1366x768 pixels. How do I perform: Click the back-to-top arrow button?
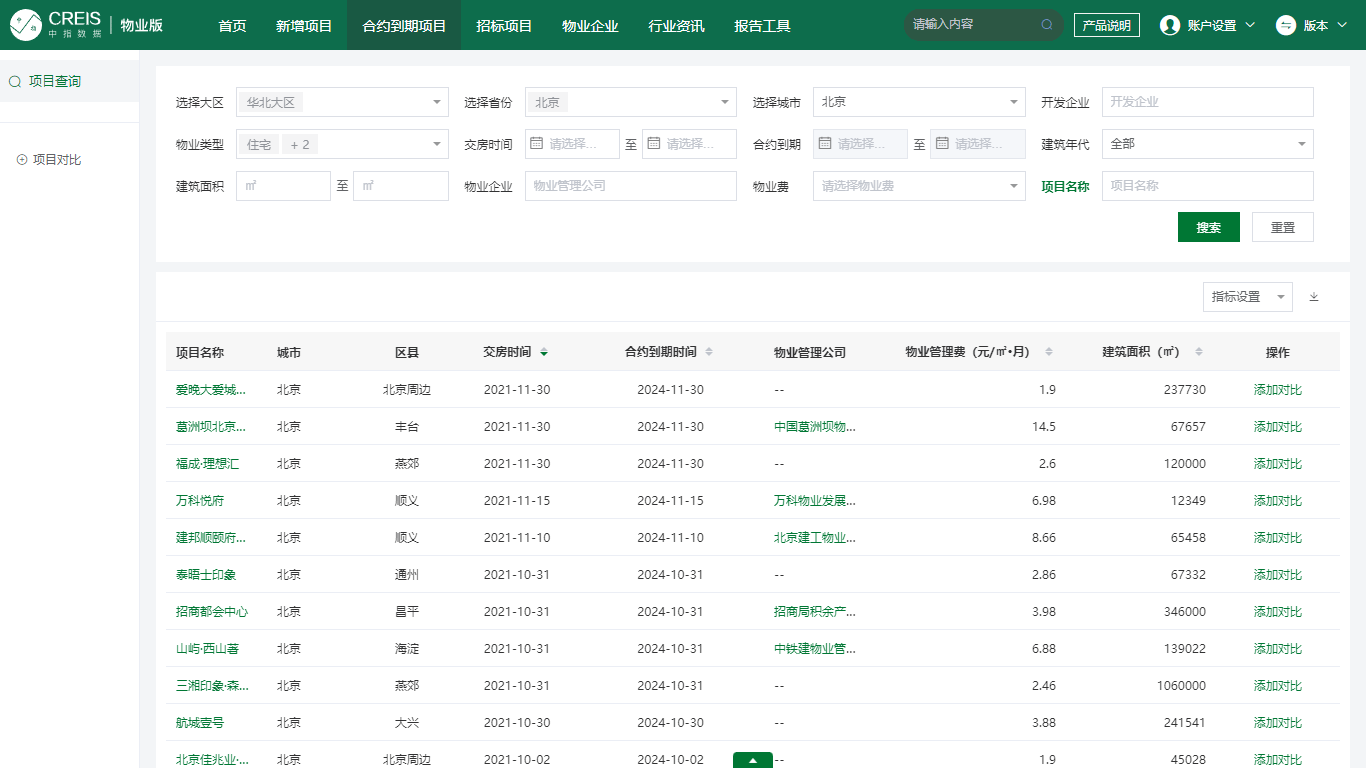coord(752,760)
